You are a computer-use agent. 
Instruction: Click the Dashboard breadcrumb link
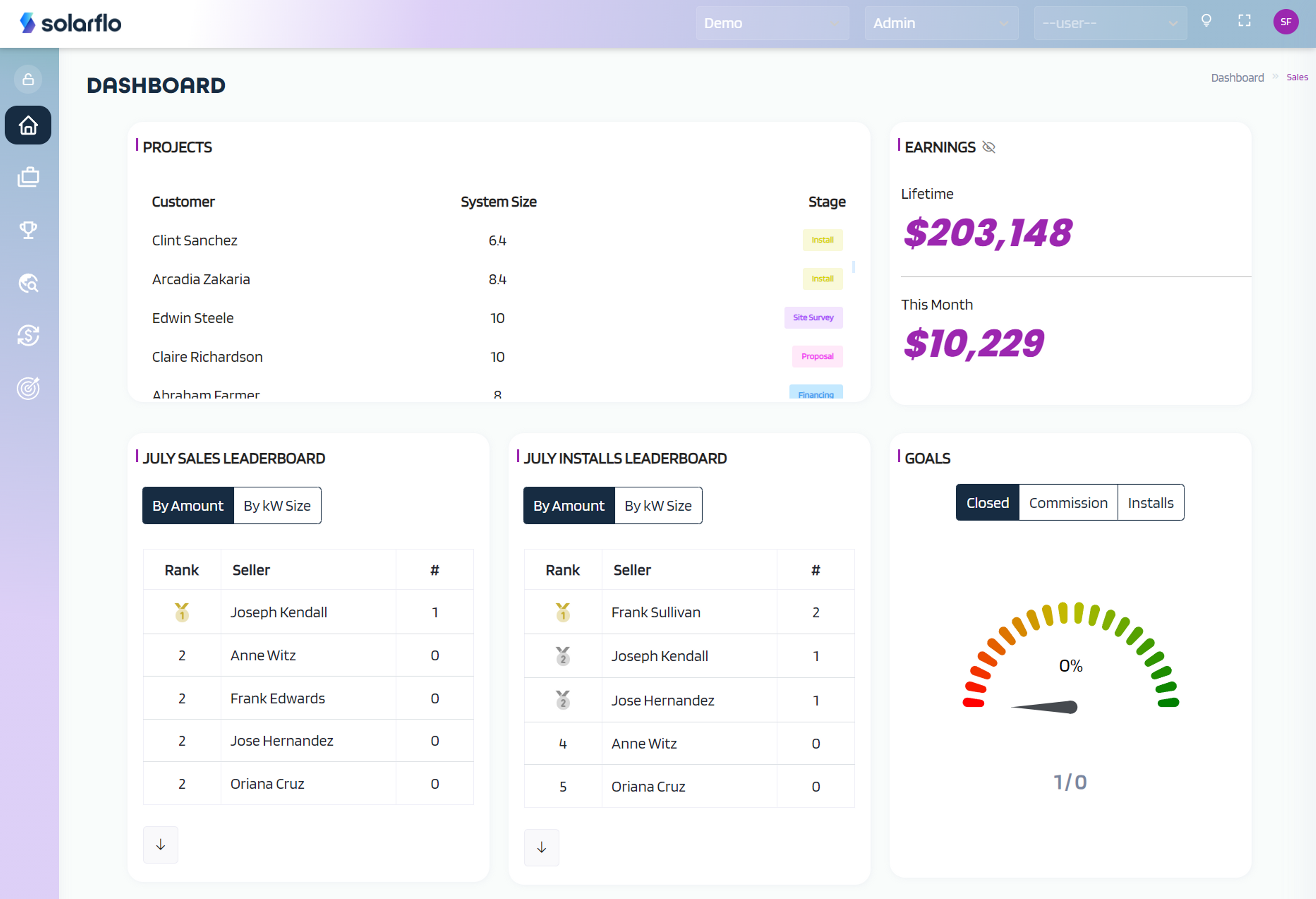pos(1237,77)
